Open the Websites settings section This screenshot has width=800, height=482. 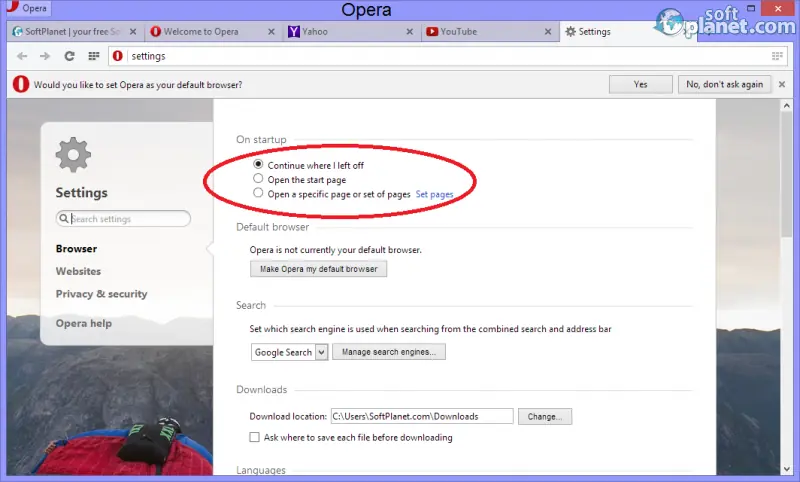[x=78, y=271]
